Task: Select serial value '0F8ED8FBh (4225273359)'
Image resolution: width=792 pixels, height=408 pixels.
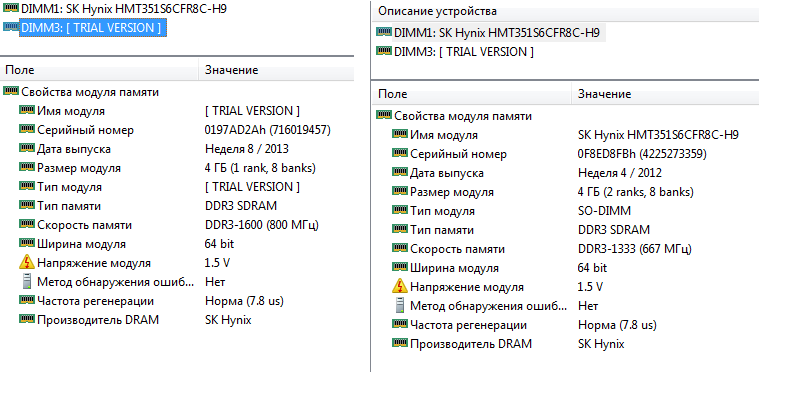Action: [x=642, y=154]
